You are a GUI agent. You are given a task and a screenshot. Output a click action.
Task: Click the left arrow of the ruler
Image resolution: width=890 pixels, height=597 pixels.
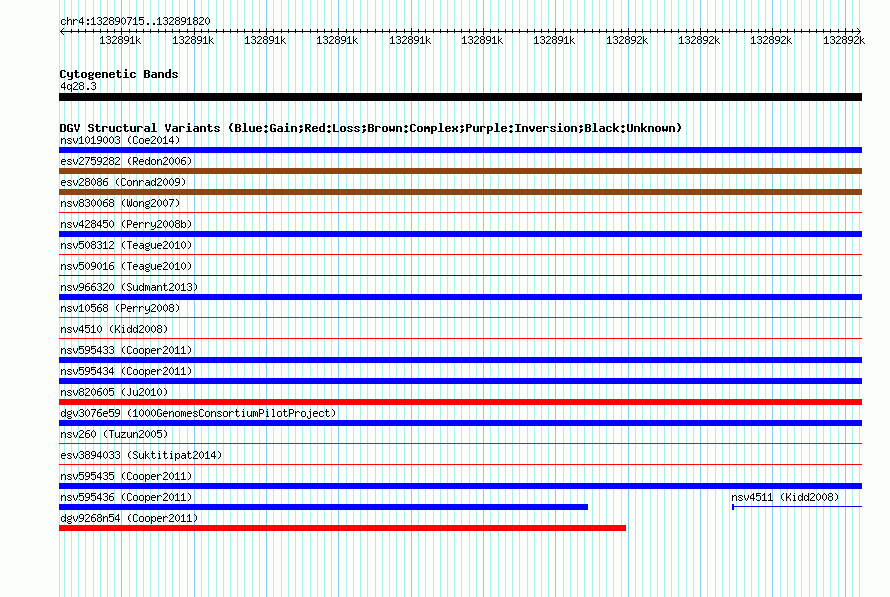click(62, 32)
